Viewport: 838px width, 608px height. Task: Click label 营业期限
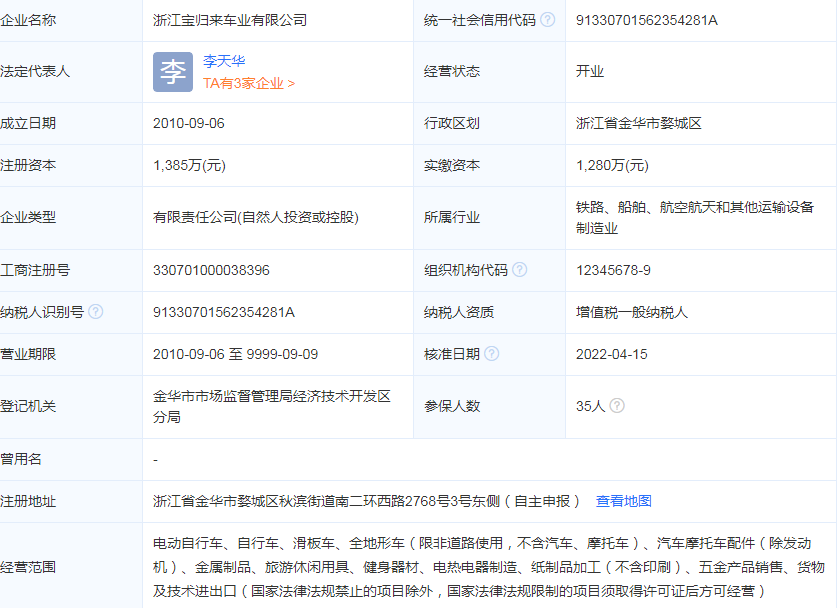[x=28, y=354]
